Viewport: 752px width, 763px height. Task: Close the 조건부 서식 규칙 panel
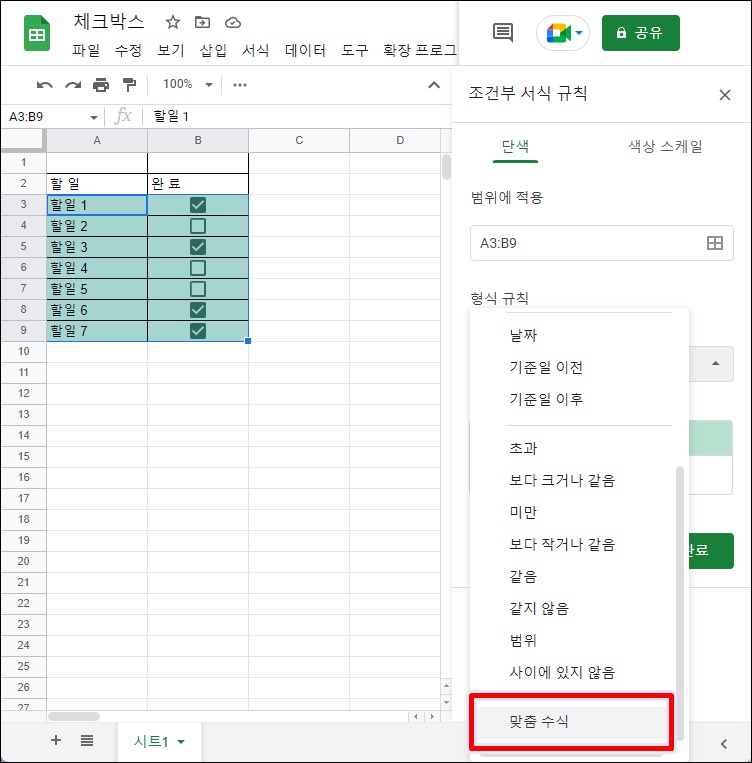[725, 95]
